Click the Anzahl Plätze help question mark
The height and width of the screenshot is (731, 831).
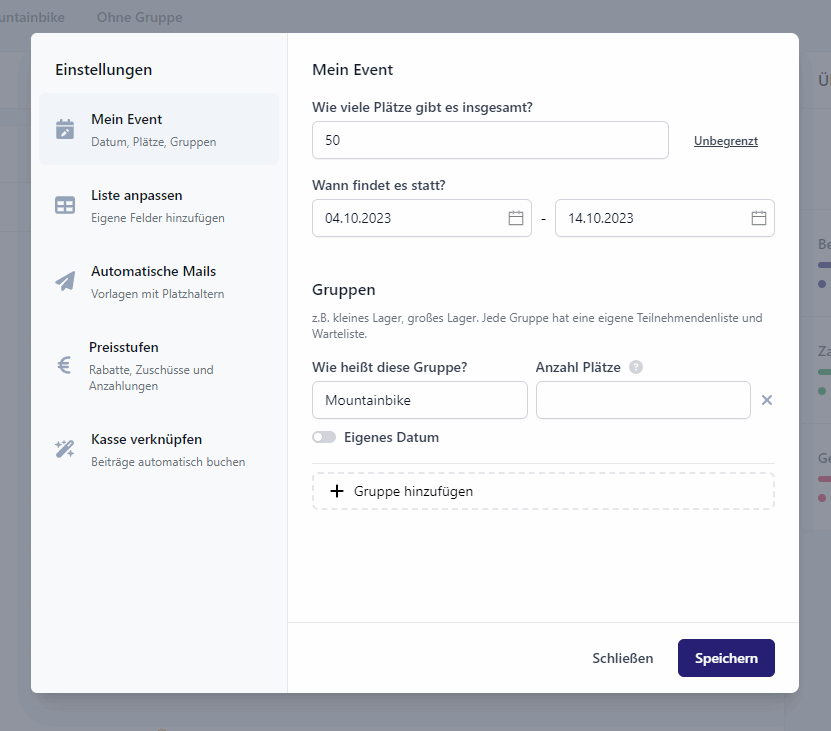tap(636, 367)
